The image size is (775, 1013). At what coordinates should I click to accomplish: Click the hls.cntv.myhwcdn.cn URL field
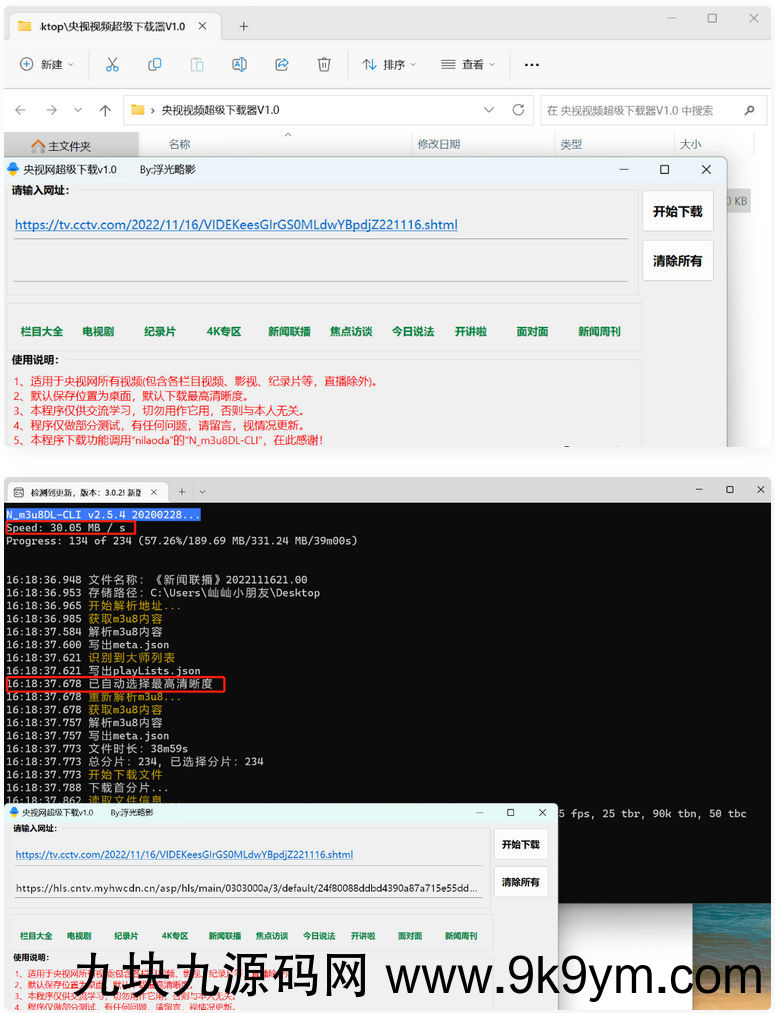(248, 888)
